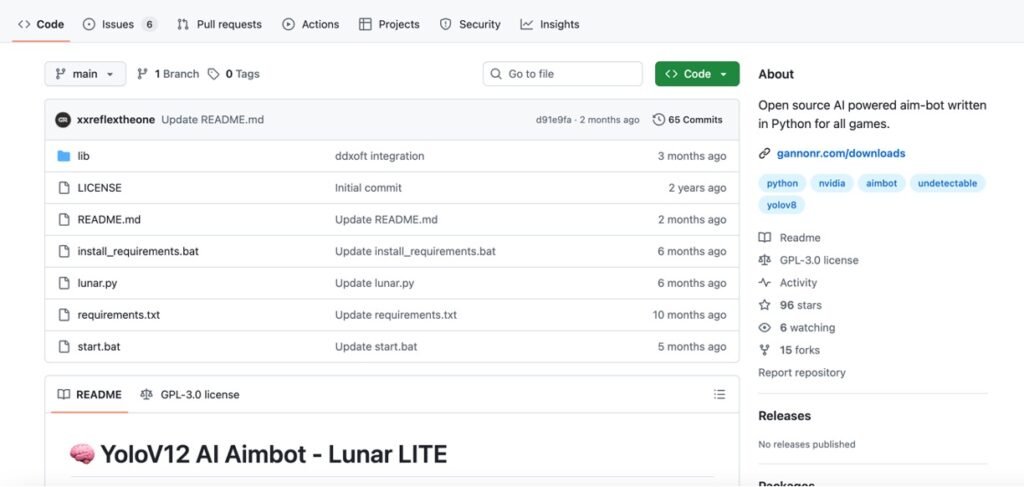Click the Go to file search field
The width and height of the screenshot is (1024, 487).
click(x=563, y=74)
